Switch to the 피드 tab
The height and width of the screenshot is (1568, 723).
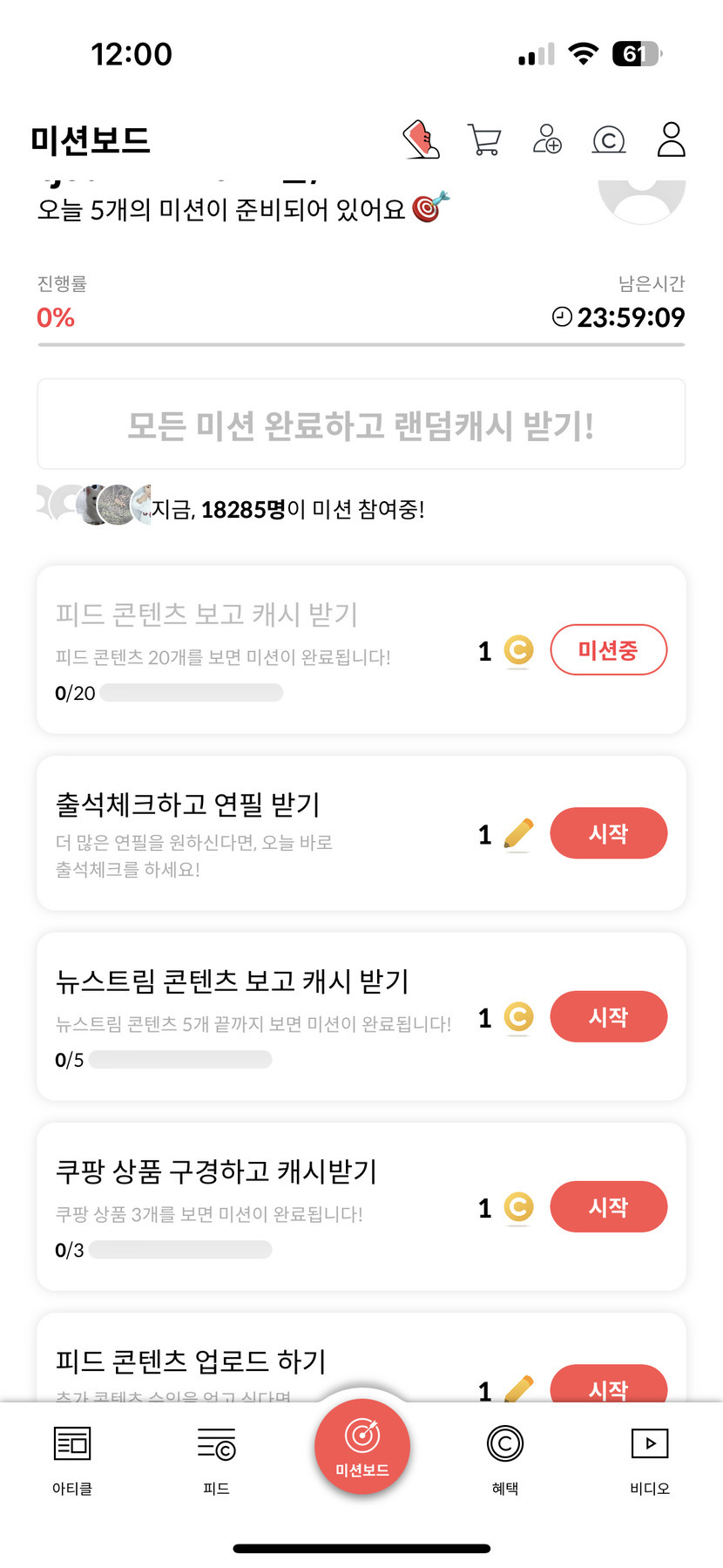click(x=216, y=1456)
